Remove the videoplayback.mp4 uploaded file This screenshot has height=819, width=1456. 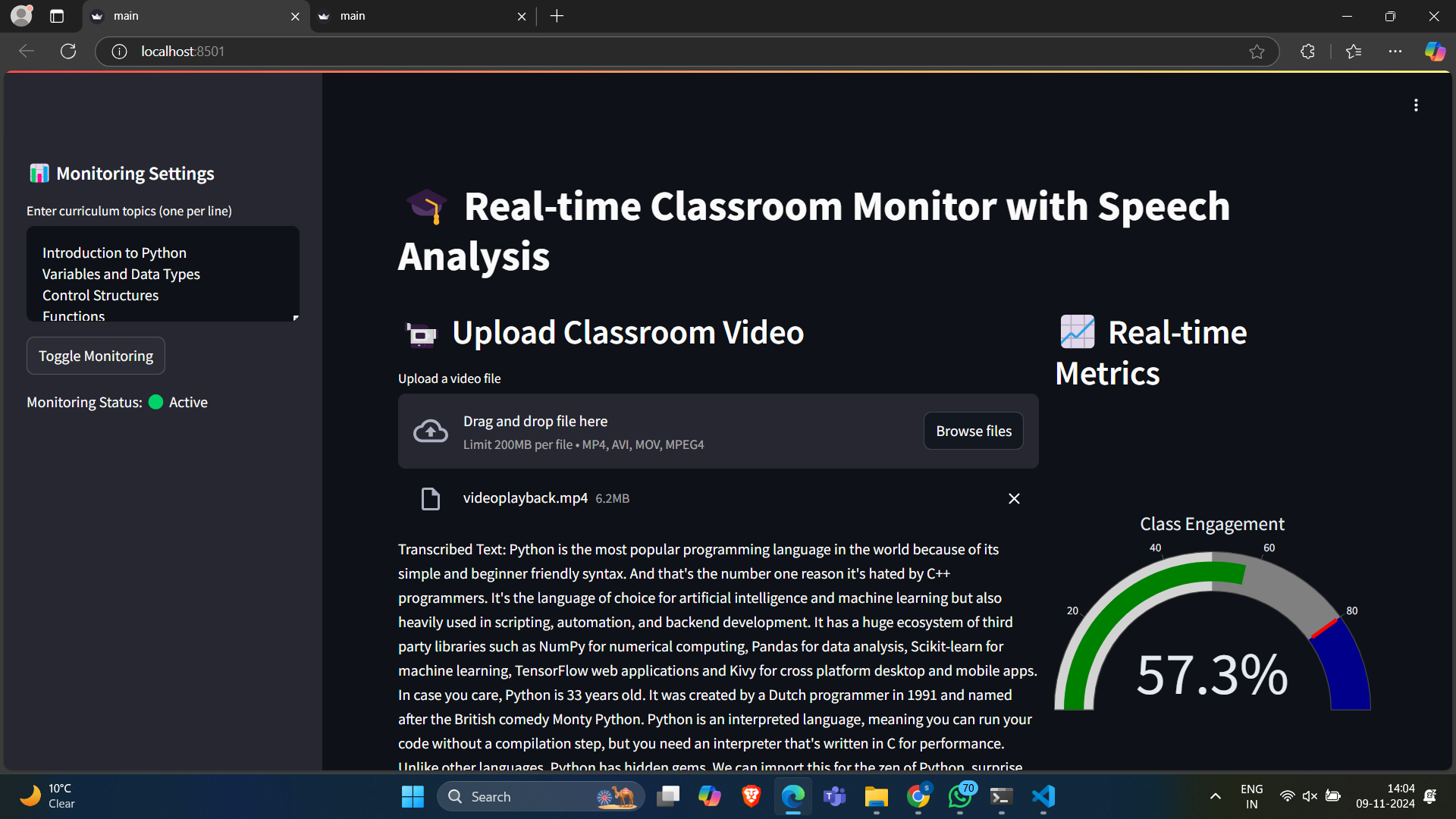(1014, 498)
